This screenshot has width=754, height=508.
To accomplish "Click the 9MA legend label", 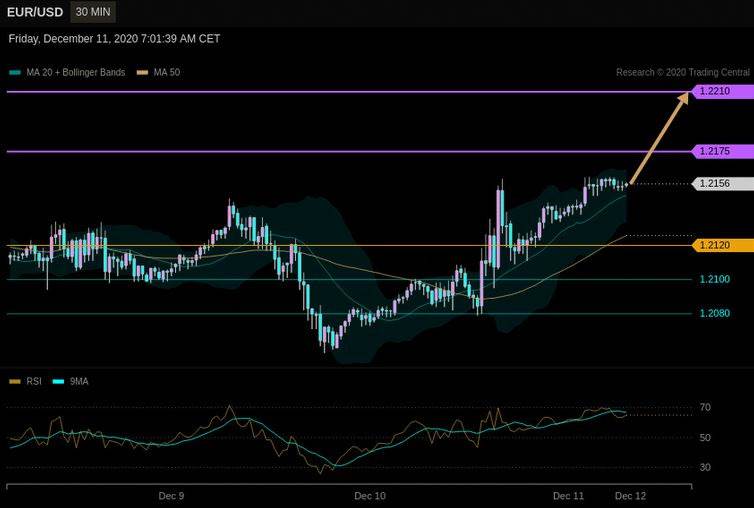I will pos(79,381).
